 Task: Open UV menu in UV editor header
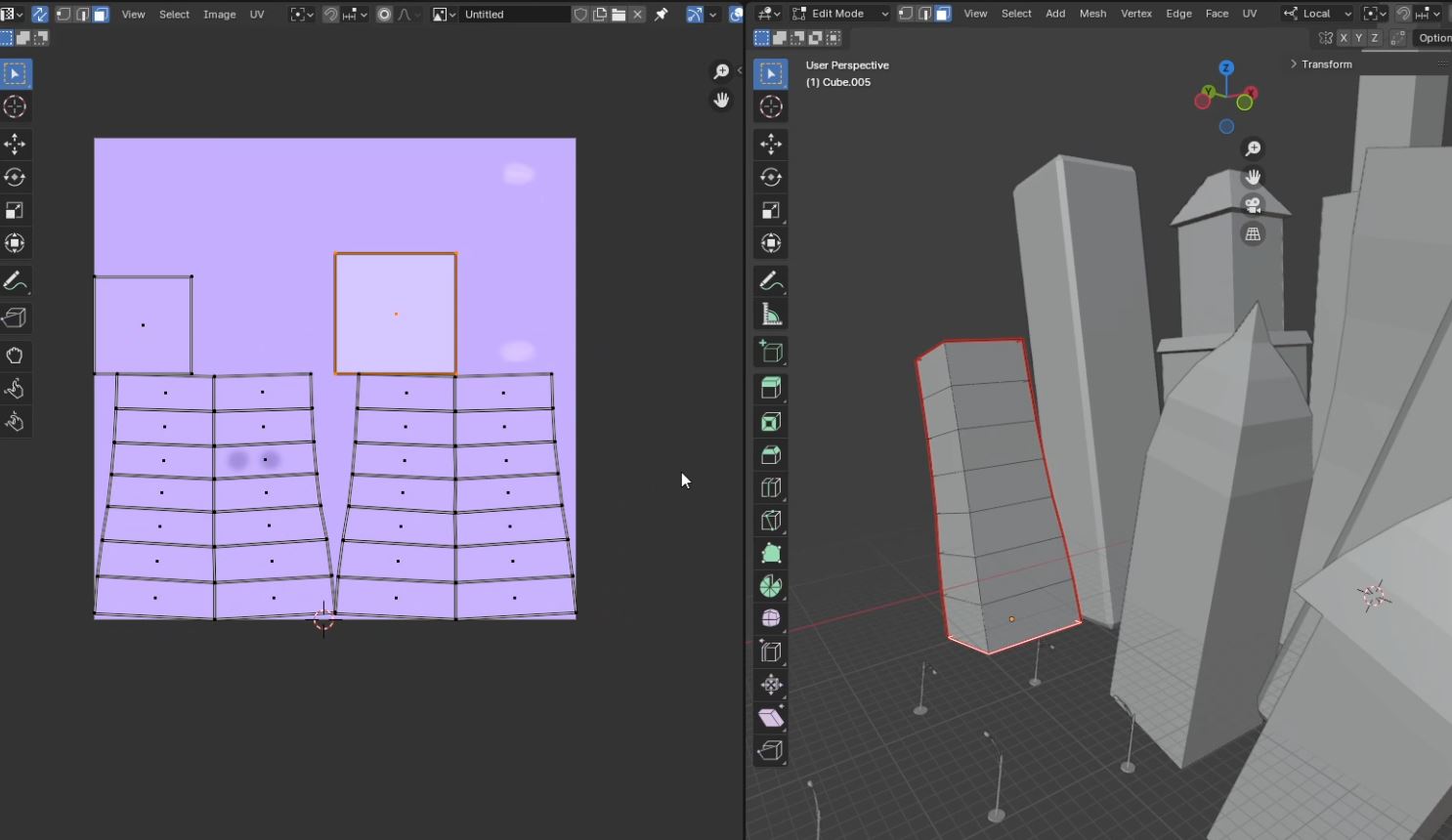tap(257, 15)
